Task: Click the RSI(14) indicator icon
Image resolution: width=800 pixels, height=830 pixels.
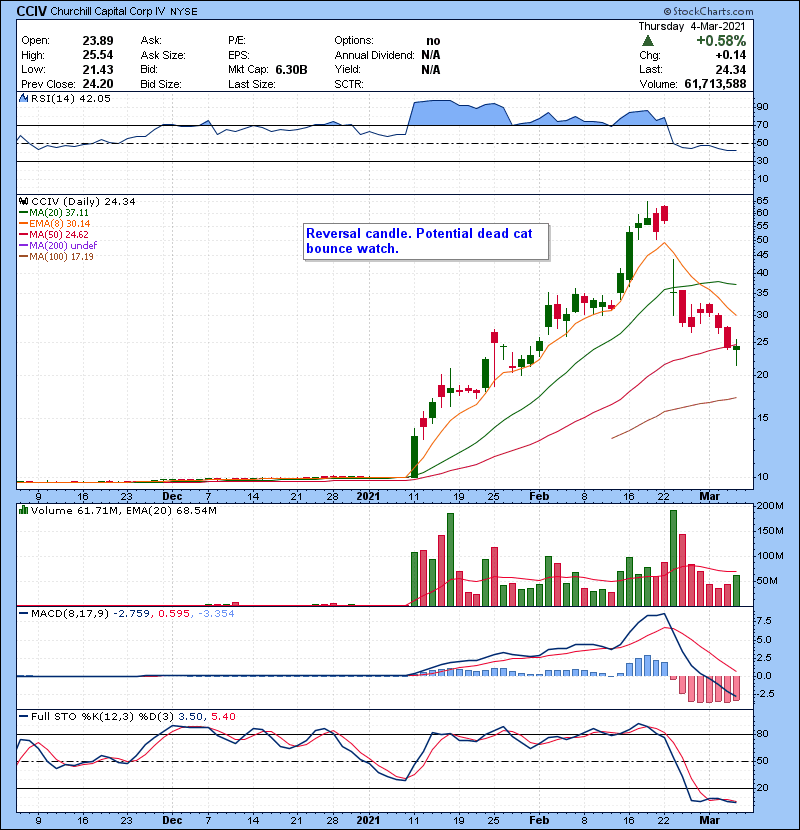Action: point(23,98)
